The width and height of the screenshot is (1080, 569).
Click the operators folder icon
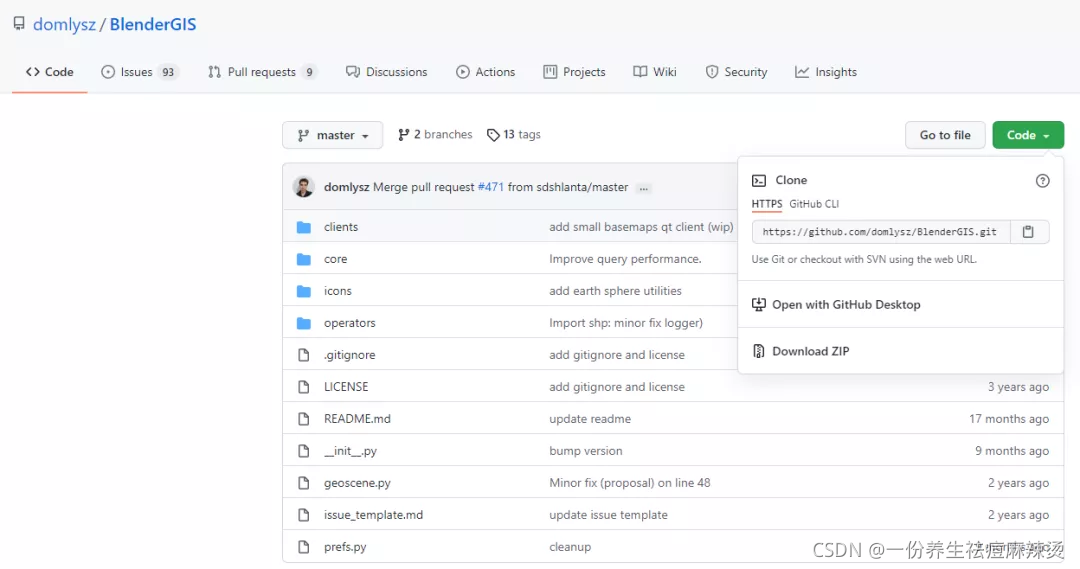[x=304, y=322]
